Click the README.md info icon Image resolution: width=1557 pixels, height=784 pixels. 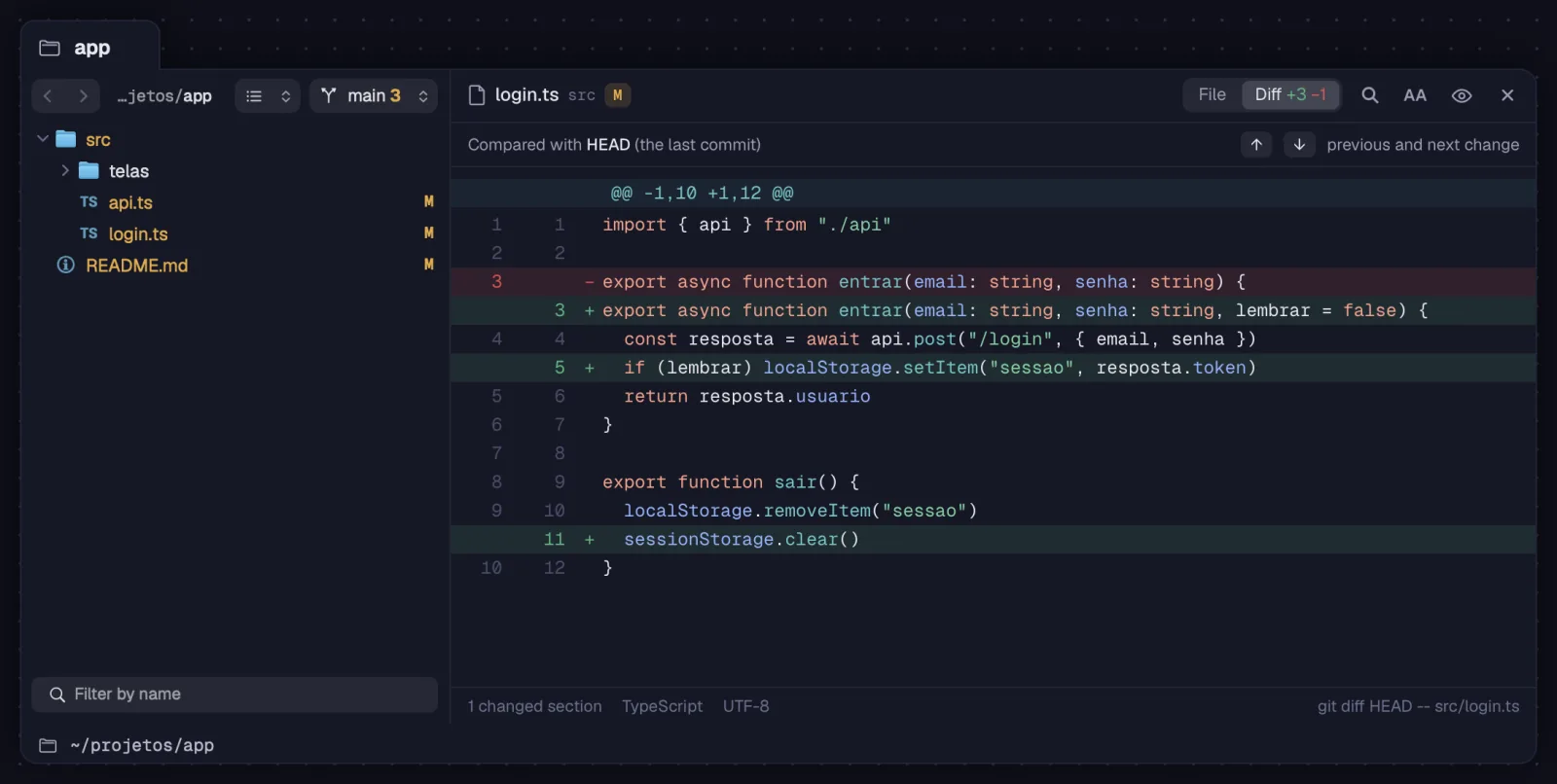click(x=65, y=265)
